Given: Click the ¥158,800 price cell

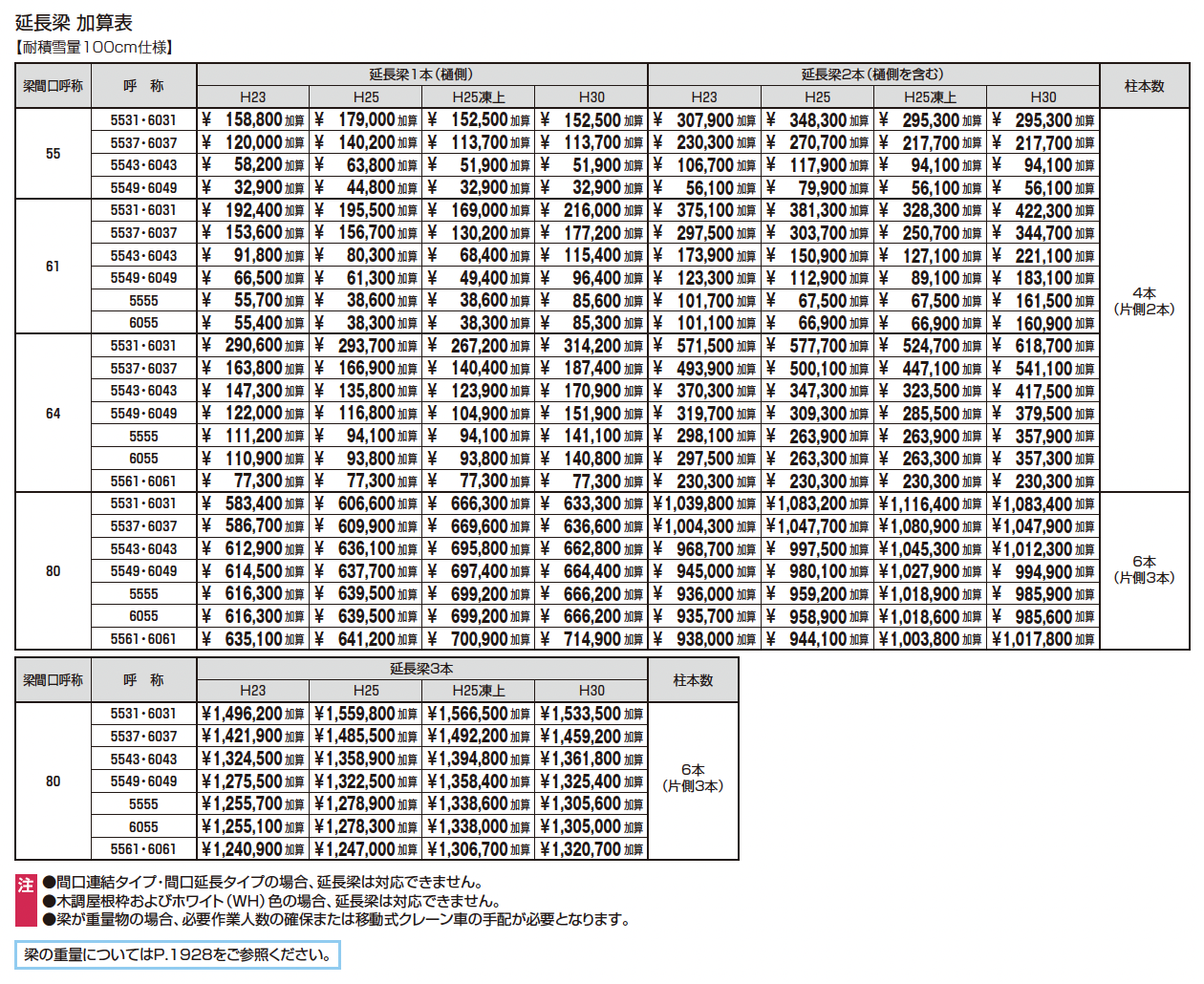Looking at the screenshot, I should point(252,120).
